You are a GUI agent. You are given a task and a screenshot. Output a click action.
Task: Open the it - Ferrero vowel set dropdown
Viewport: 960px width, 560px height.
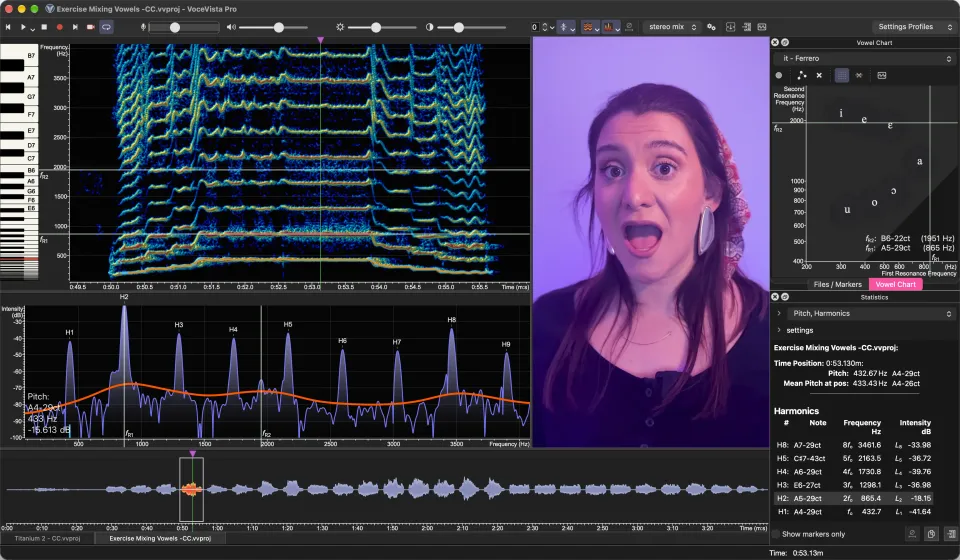point(864,59)
